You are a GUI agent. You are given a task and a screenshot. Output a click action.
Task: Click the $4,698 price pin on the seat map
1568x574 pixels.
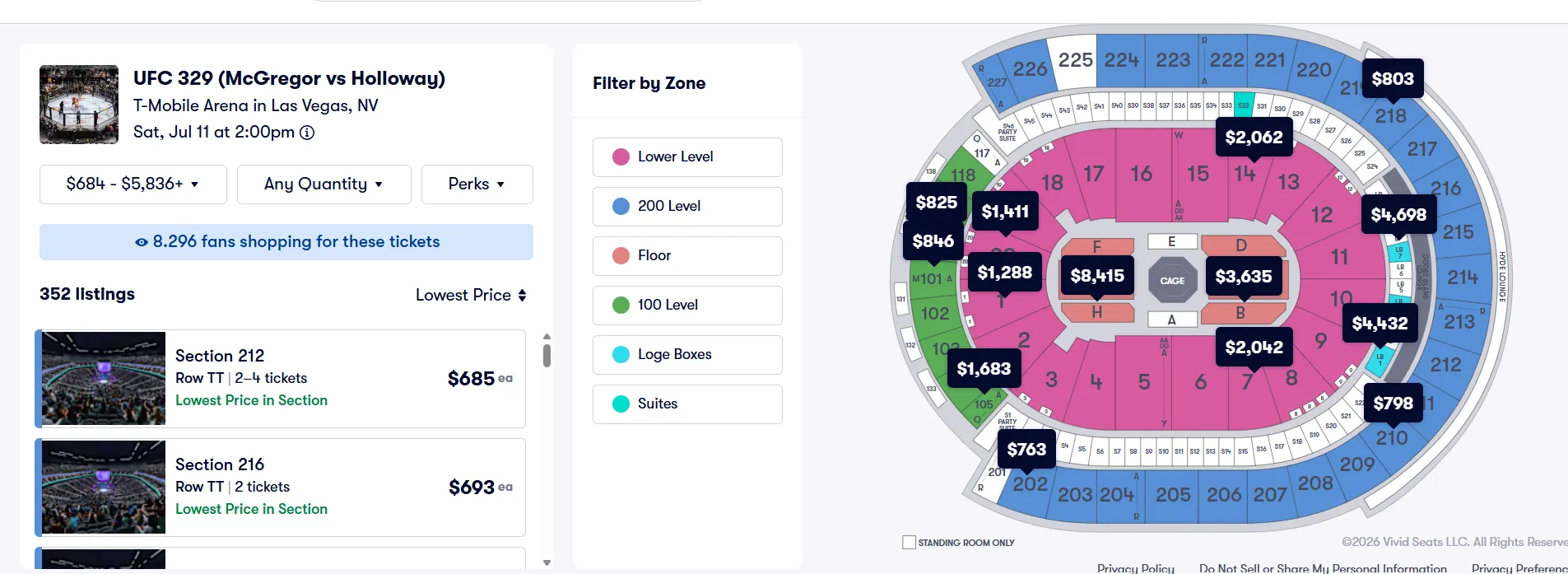(x=1398, y=215)
